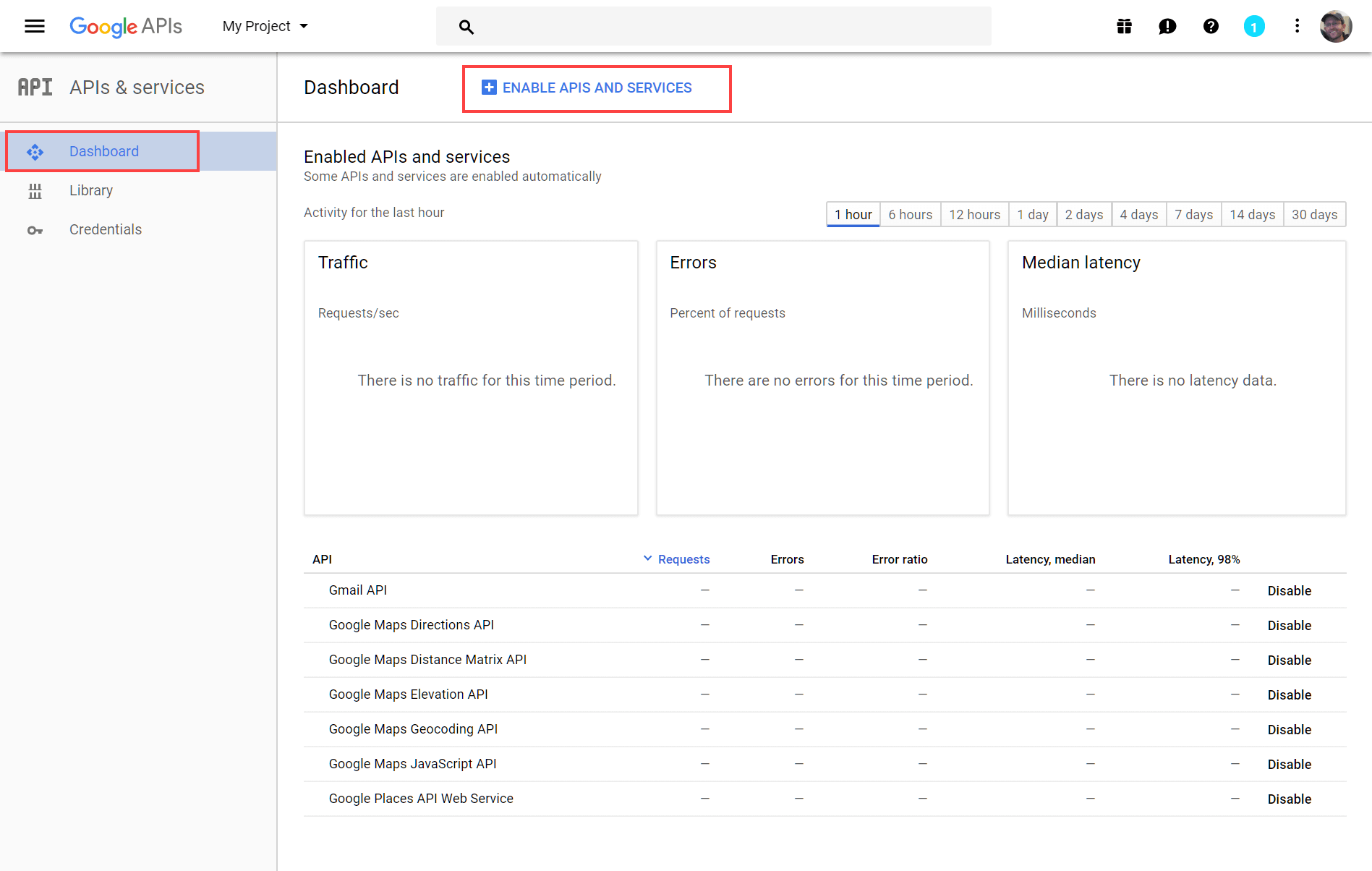Open Google Places API Web Service link
This screenshot has width=1372, height=871.
point(421,799)
